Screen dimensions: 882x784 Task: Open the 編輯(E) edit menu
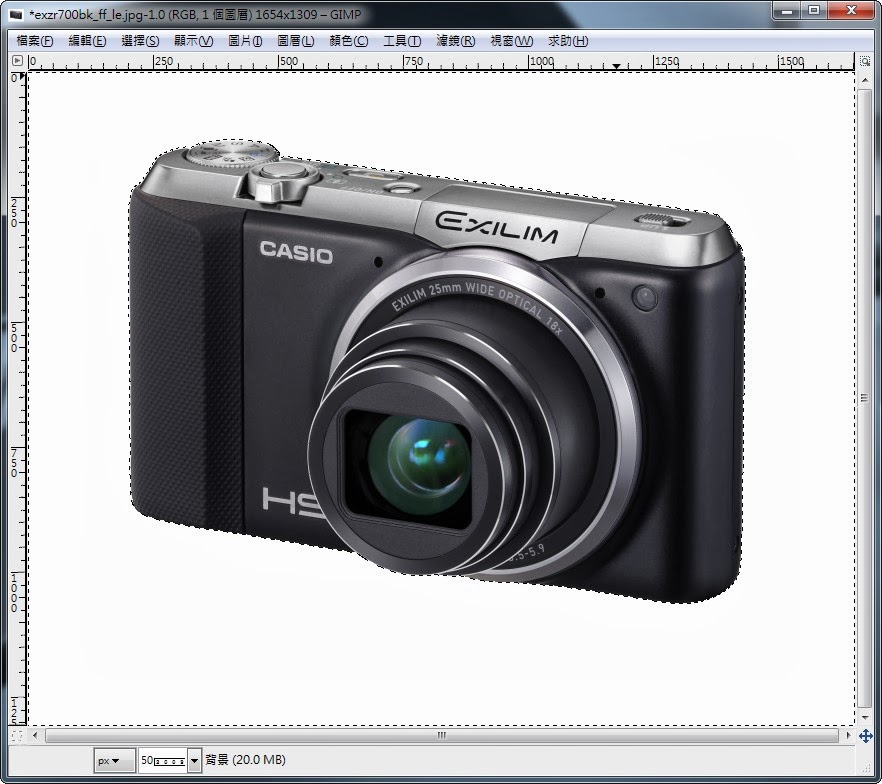click(x=87, y=41)
